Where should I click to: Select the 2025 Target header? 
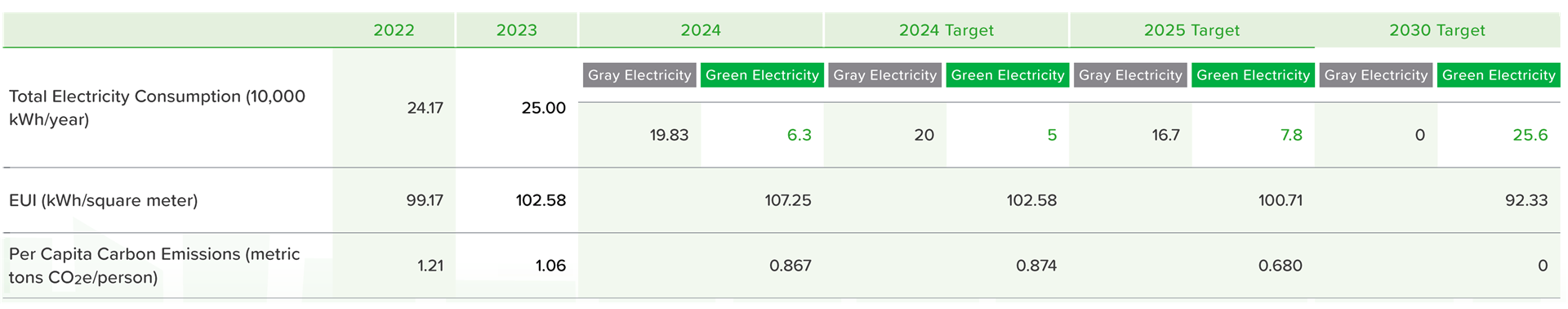(x=1192, y=30)
